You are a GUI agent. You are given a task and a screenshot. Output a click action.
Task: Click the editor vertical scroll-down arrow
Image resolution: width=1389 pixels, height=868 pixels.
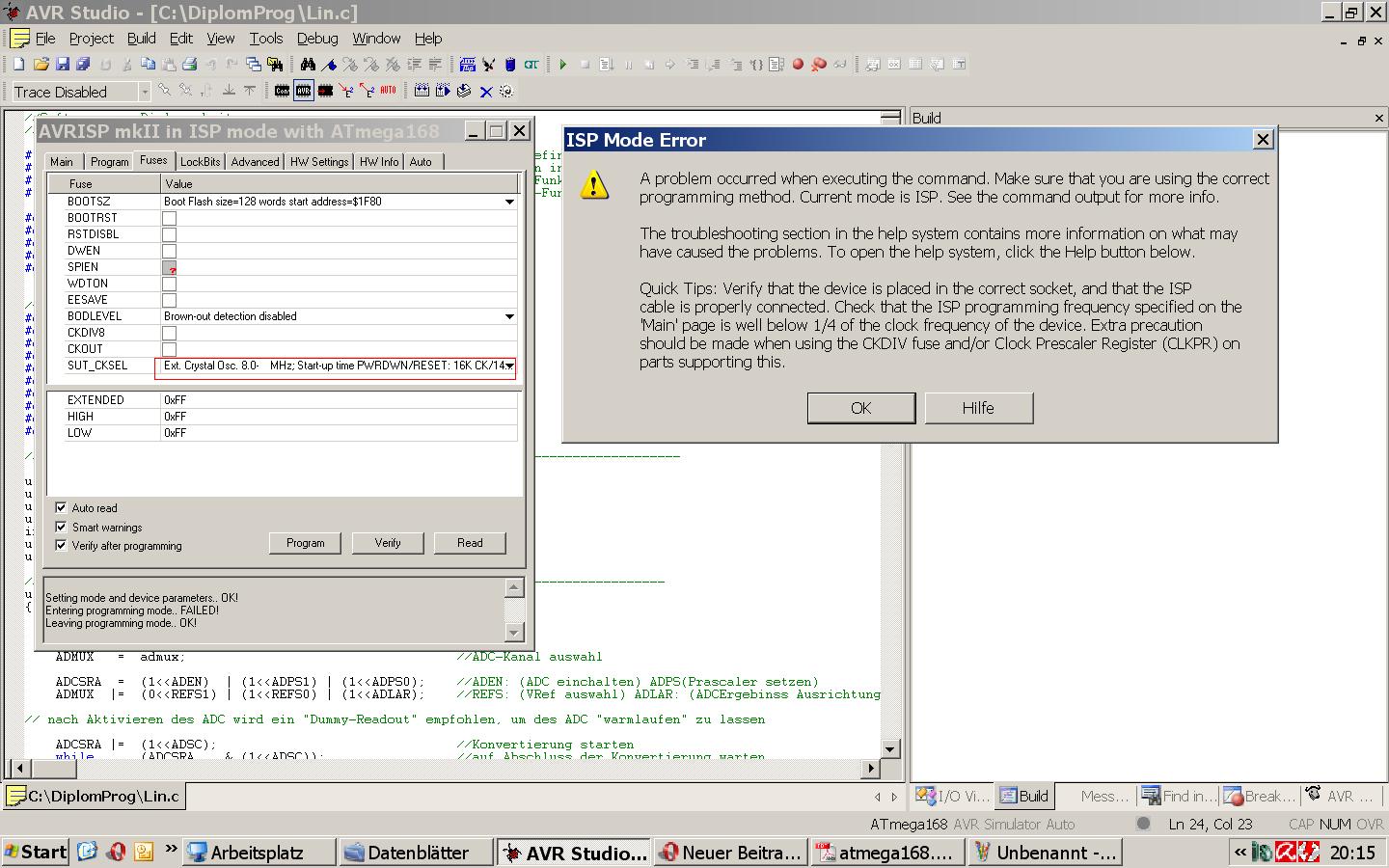pos(890,748)
